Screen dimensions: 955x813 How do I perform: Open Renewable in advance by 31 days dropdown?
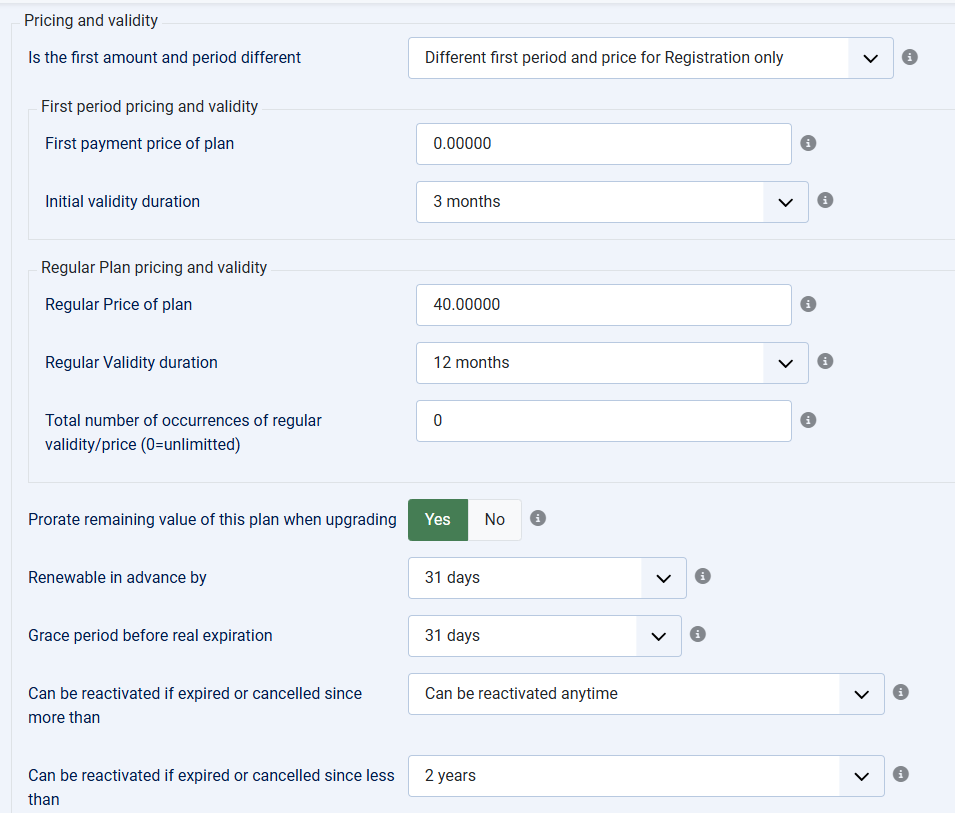[547, 578]
